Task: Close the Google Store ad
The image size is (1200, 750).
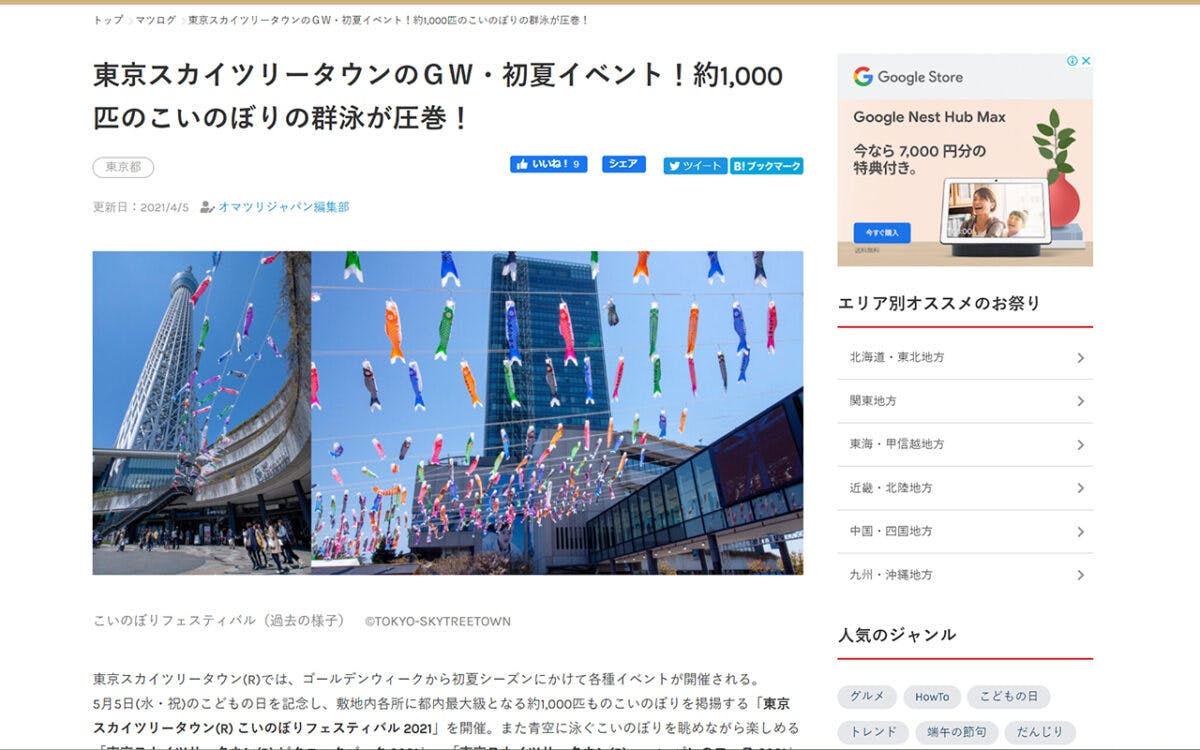Action: 1086,61
